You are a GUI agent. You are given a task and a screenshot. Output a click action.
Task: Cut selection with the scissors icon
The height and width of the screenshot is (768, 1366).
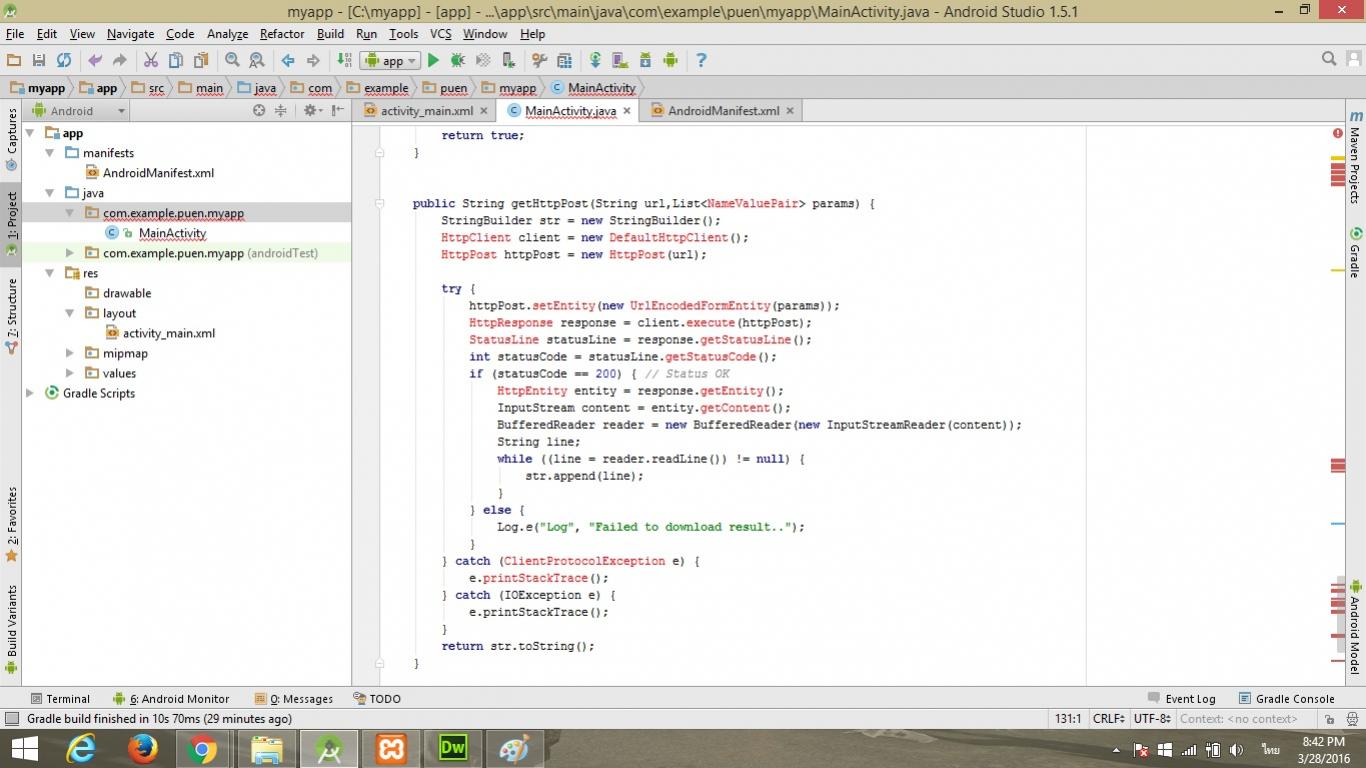coord(151,60)
